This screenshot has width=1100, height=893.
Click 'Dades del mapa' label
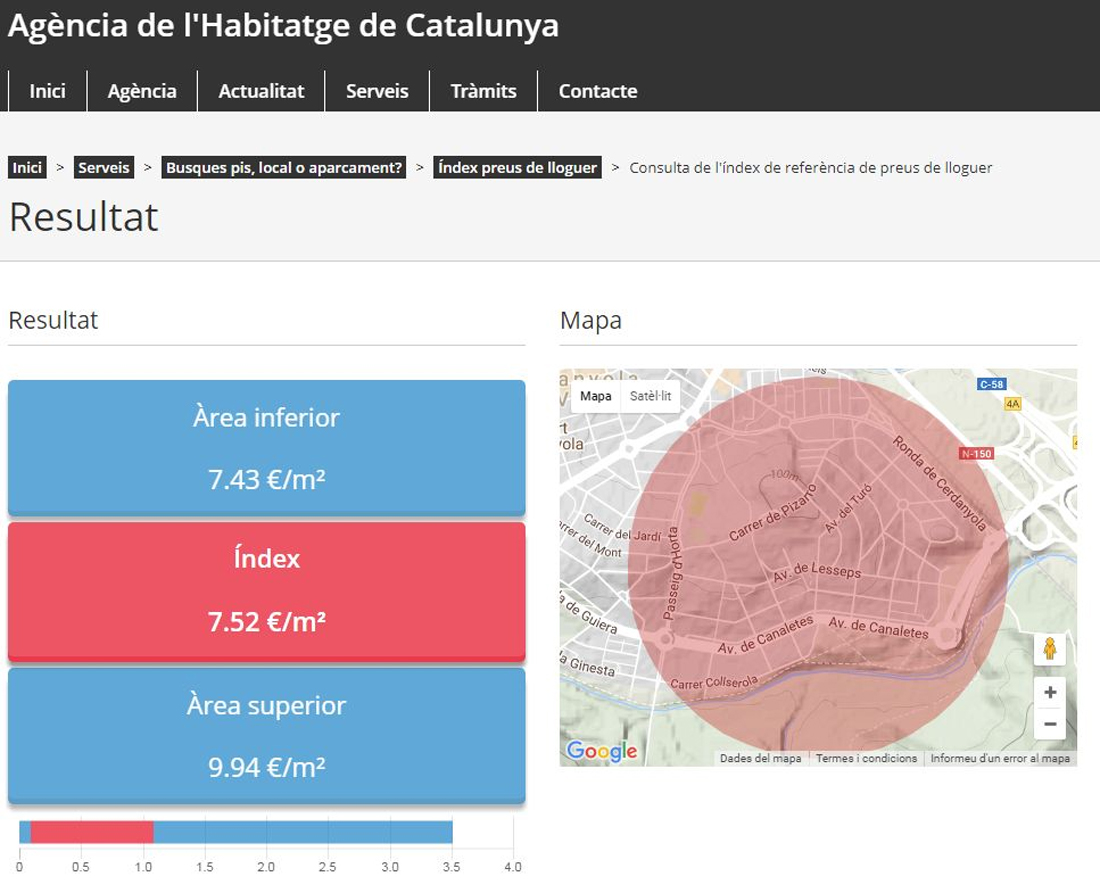[760, 758]
